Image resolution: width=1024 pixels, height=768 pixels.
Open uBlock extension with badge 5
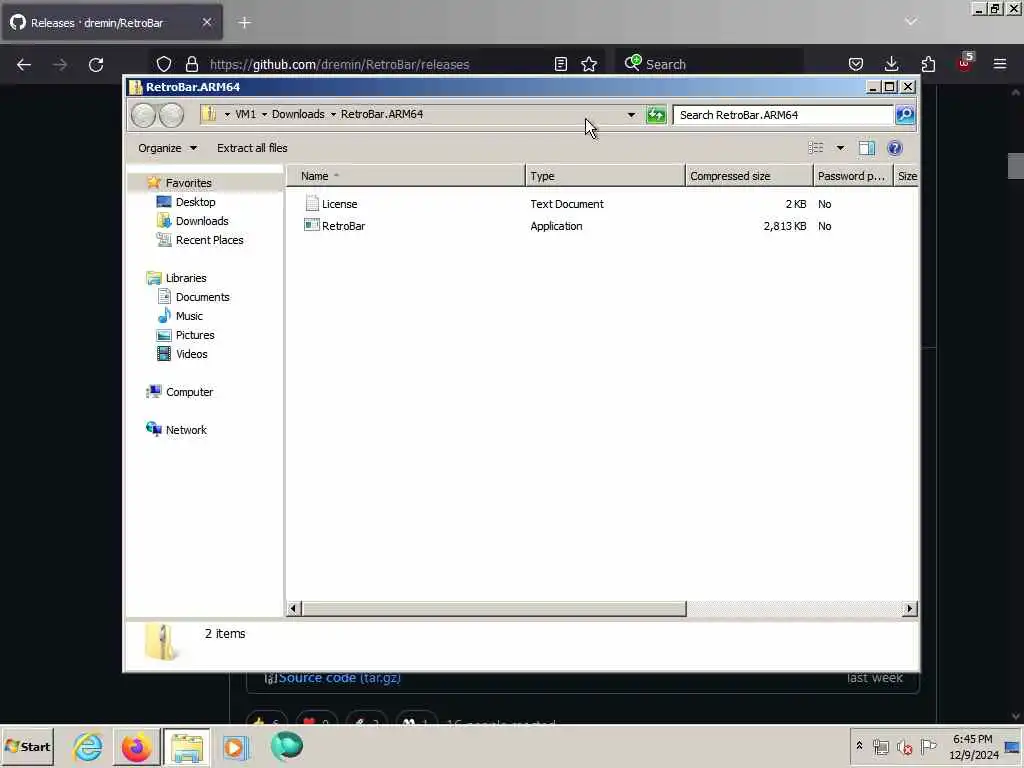pos(965,63)
